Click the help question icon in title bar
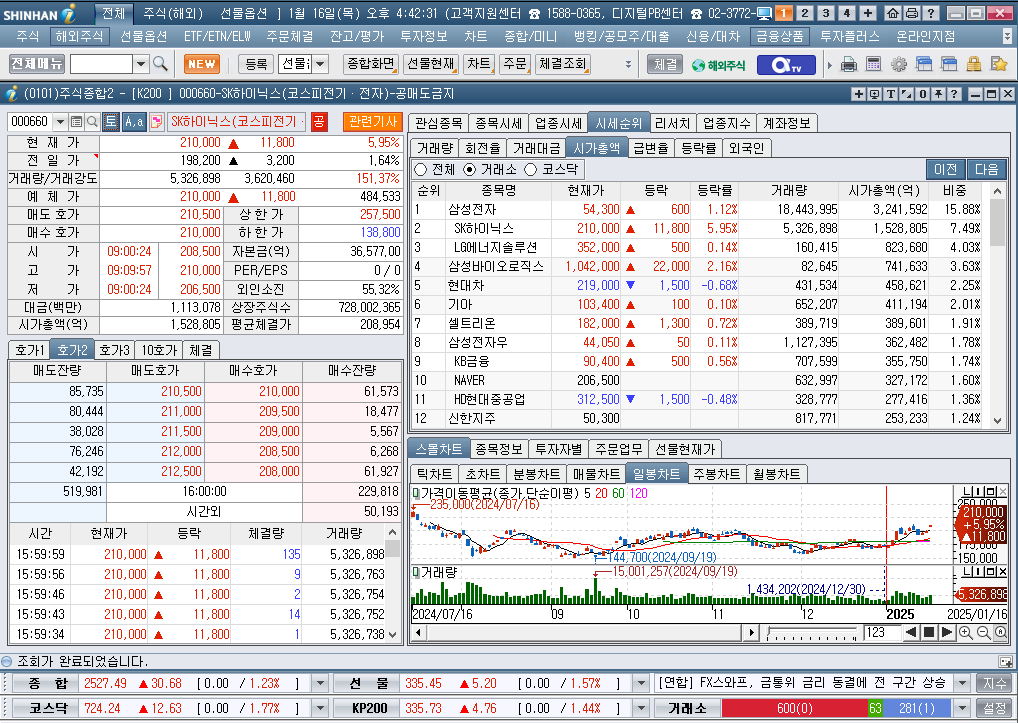The image size is (1018, 723). point(930,13)
